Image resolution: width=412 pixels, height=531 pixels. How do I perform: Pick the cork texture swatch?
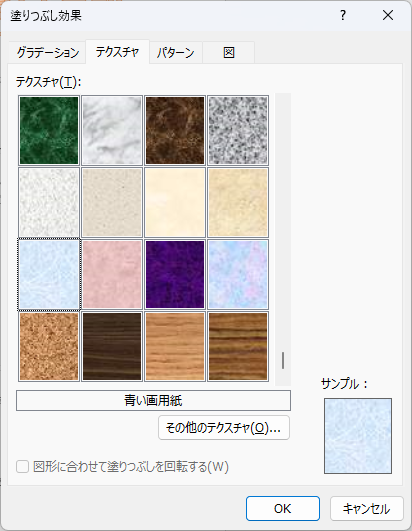49,346
